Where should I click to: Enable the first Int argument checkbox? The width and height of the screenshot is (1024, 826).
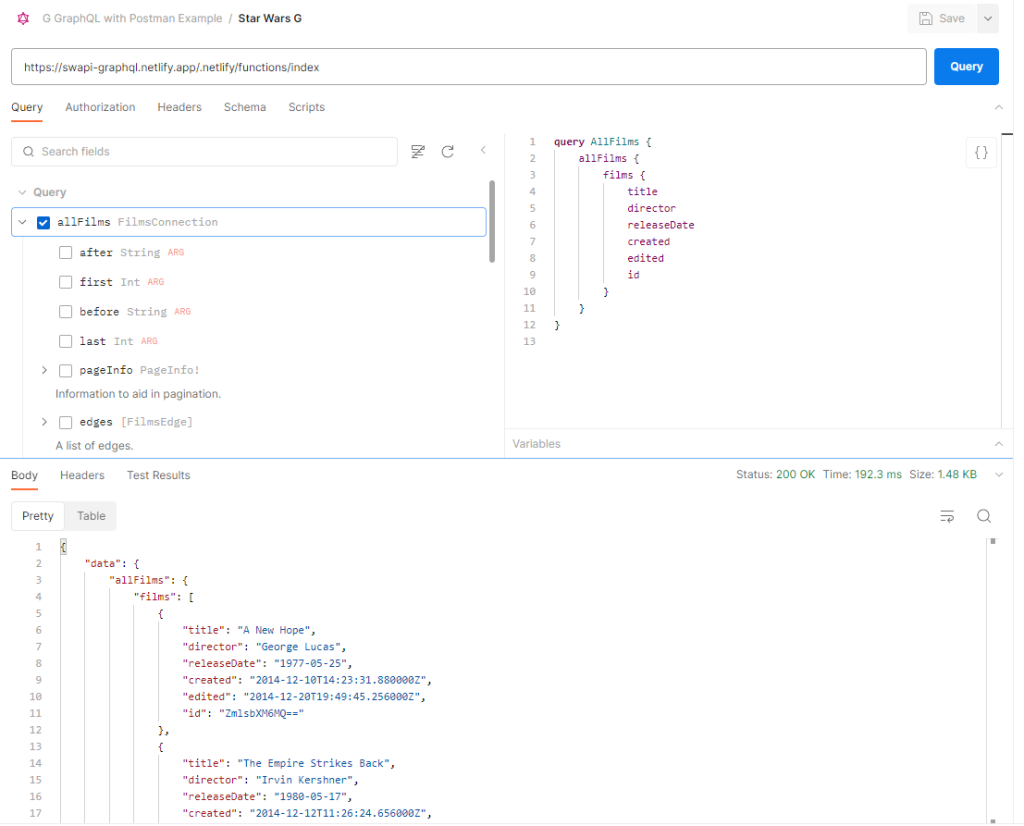tap(66, 282)
